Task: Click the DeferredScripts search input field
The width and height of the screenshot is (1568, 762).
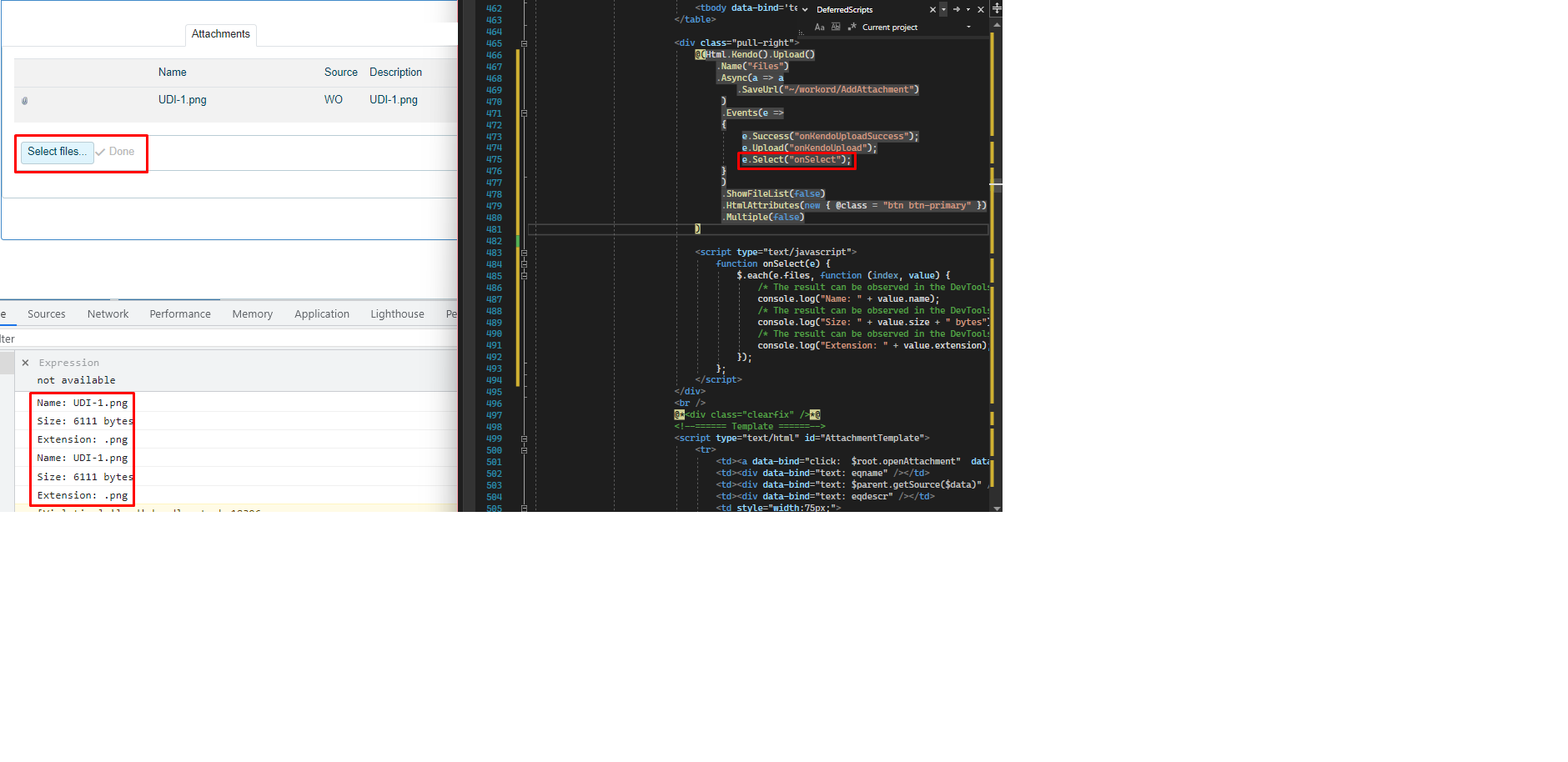Action: (867, 10)
